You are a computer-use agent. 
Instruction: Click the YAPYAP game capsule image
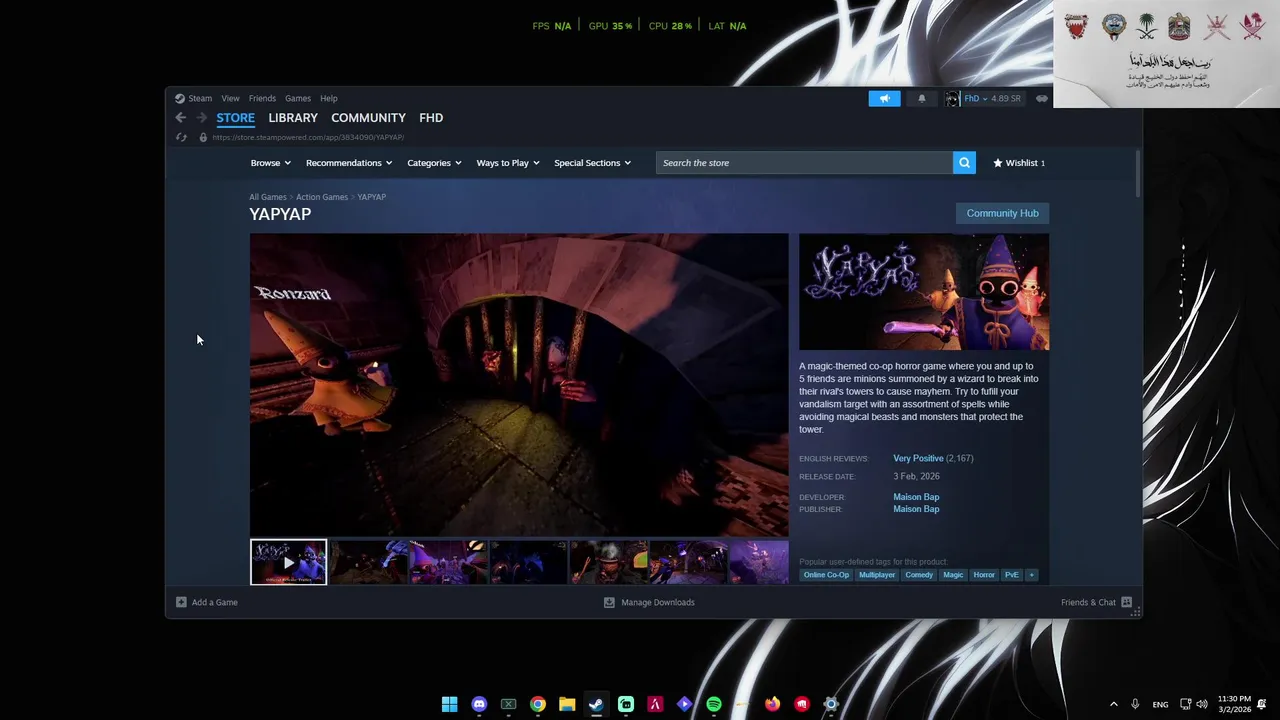[924, 292]
